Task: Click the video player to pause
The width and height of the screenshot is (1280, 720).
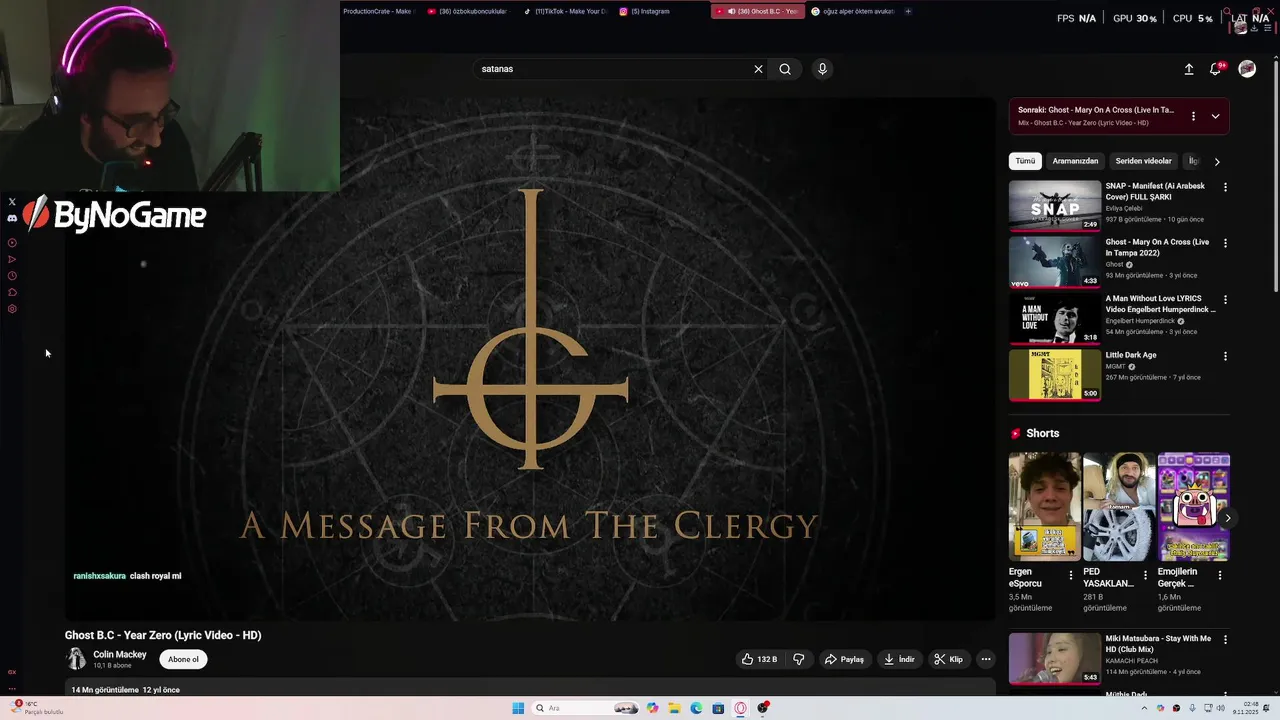Action: pyautogui.click(x=530, y=360)
